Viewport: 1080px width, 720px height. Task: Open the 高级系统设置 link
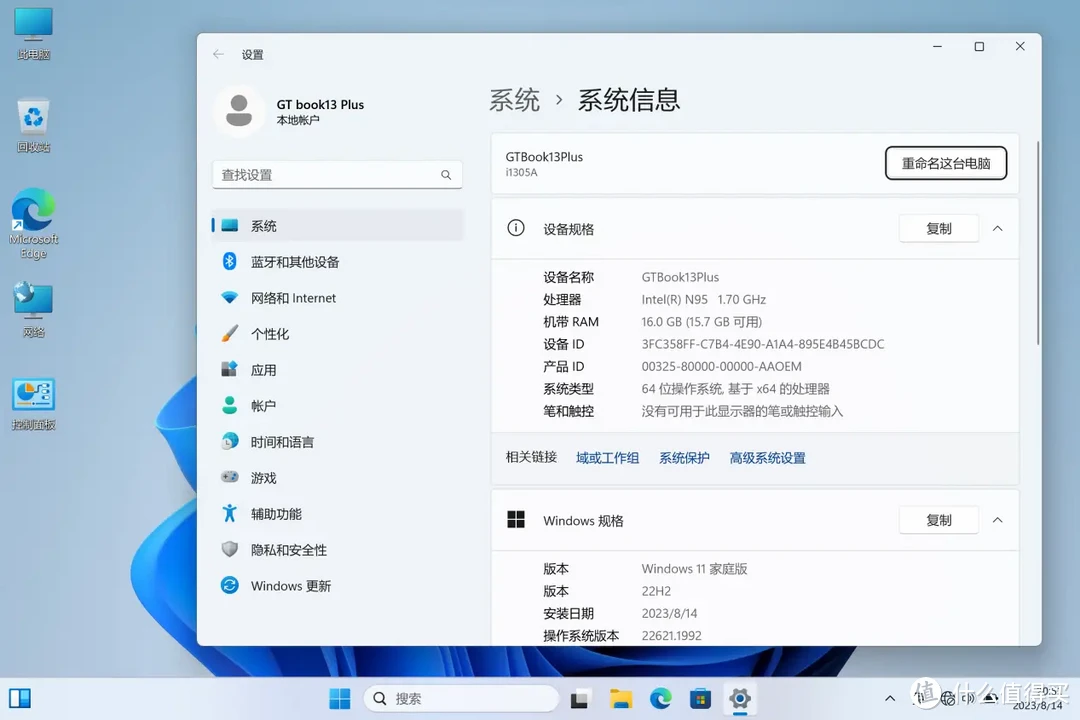click(x=767, y=458)
